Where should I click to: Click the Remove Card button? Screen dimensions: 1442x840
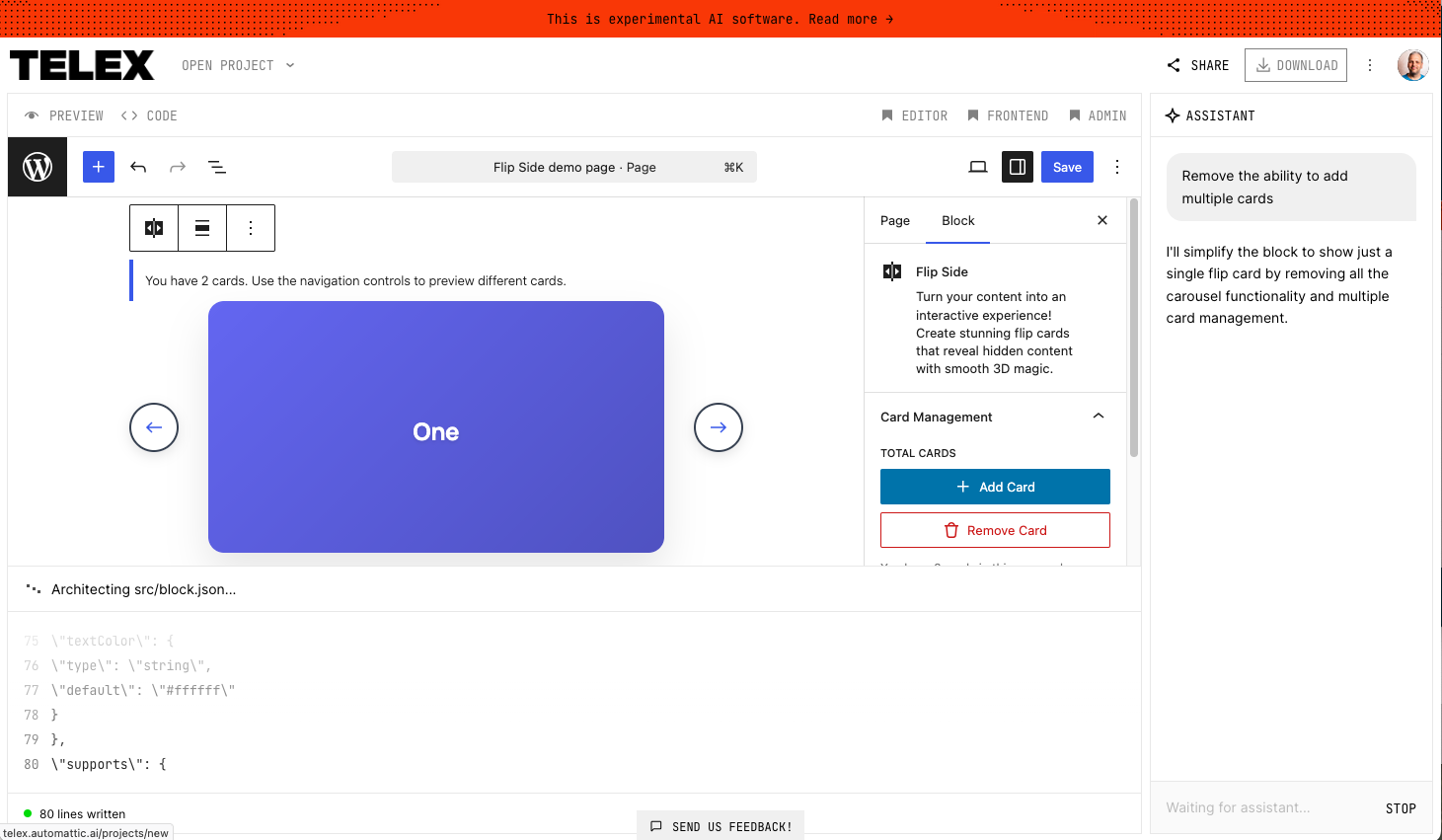(x=995, y=530)
